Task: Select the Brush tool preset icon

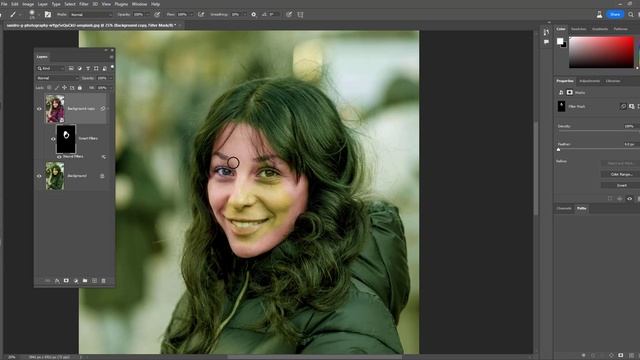Action: (x=13, y=14)
